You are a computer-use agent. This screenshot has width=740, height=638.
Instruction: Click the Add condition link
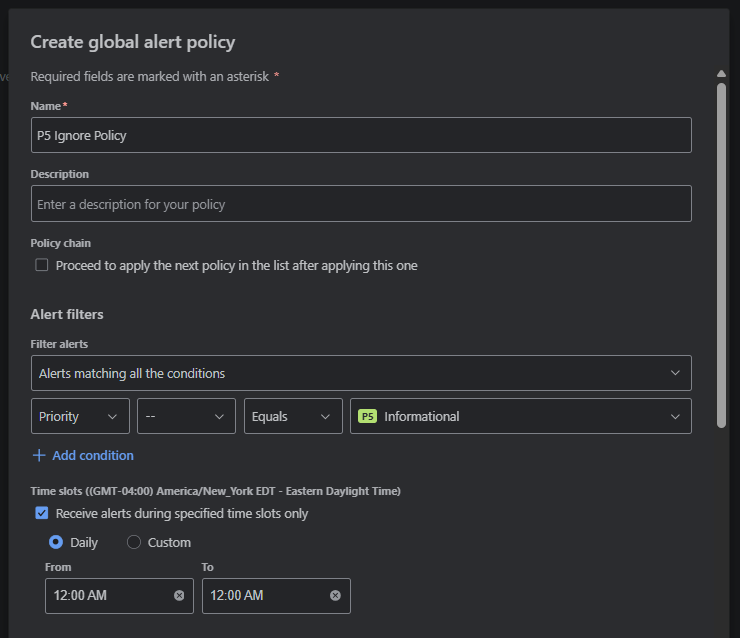92,455
